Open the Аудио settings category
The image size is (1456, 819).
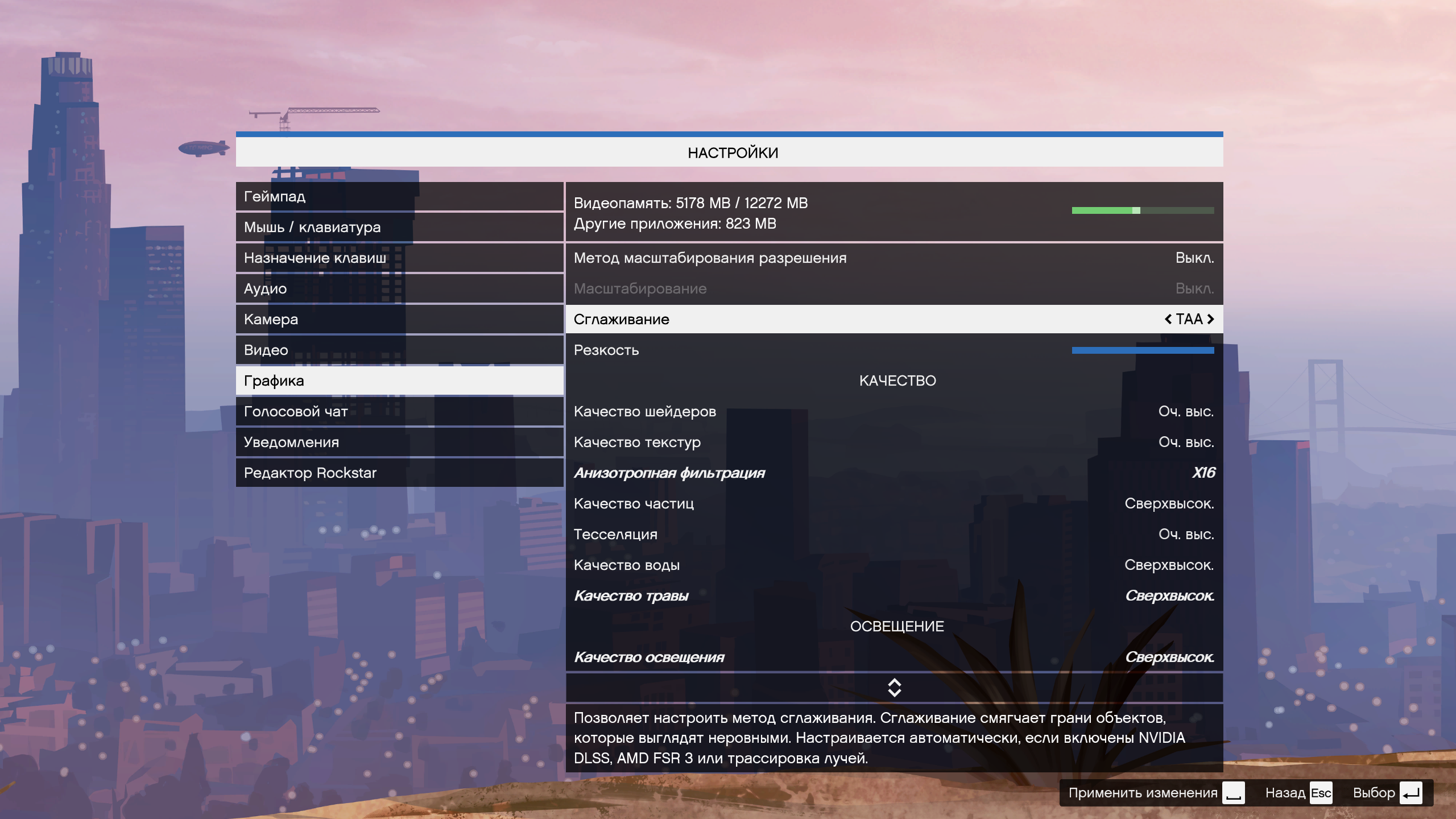pos(399,288)
